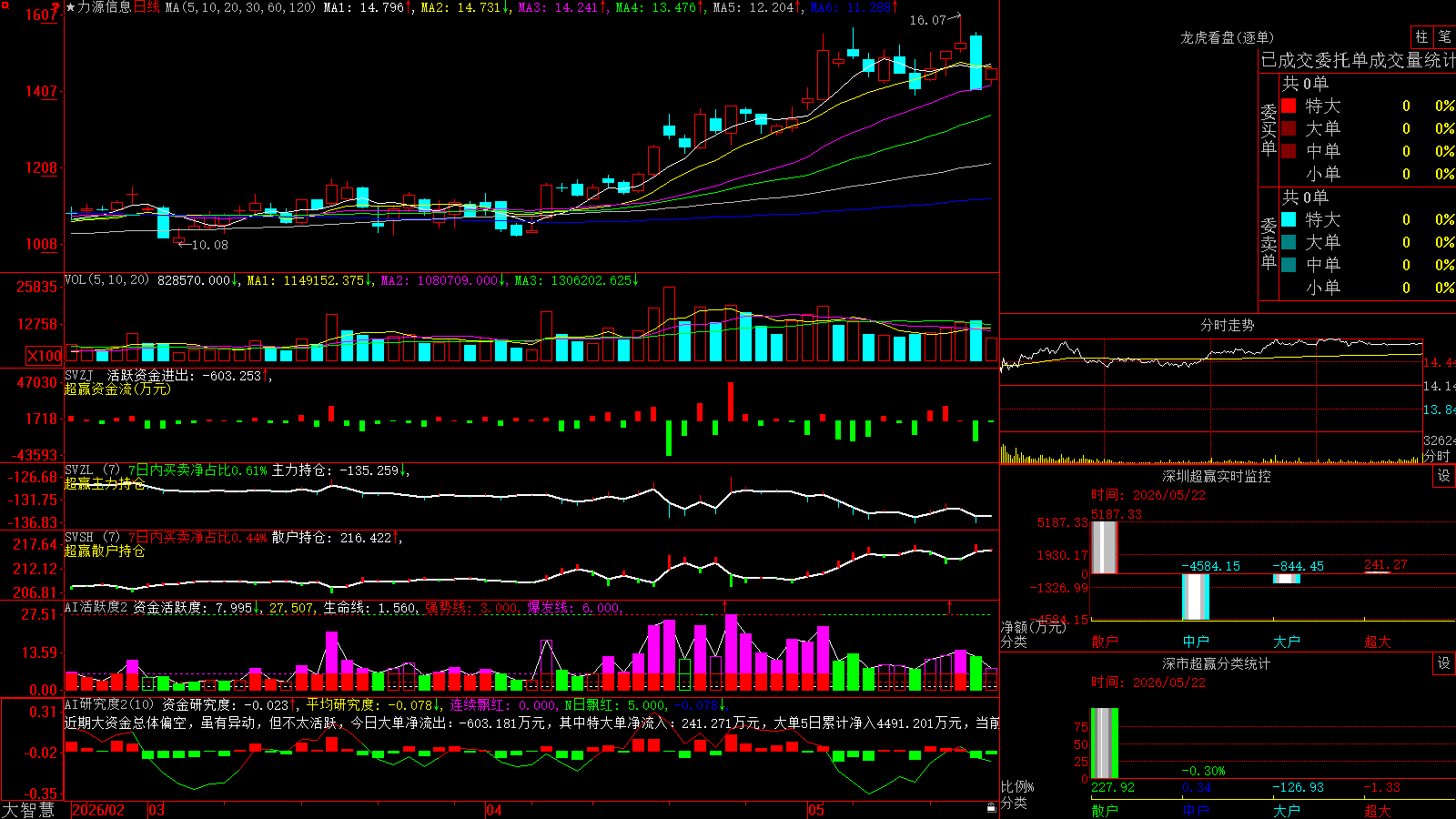This screenshot has width=1456, height=819.
Task: Click the 大智慧 logo label at bottom-left
Action: (28, 810)
